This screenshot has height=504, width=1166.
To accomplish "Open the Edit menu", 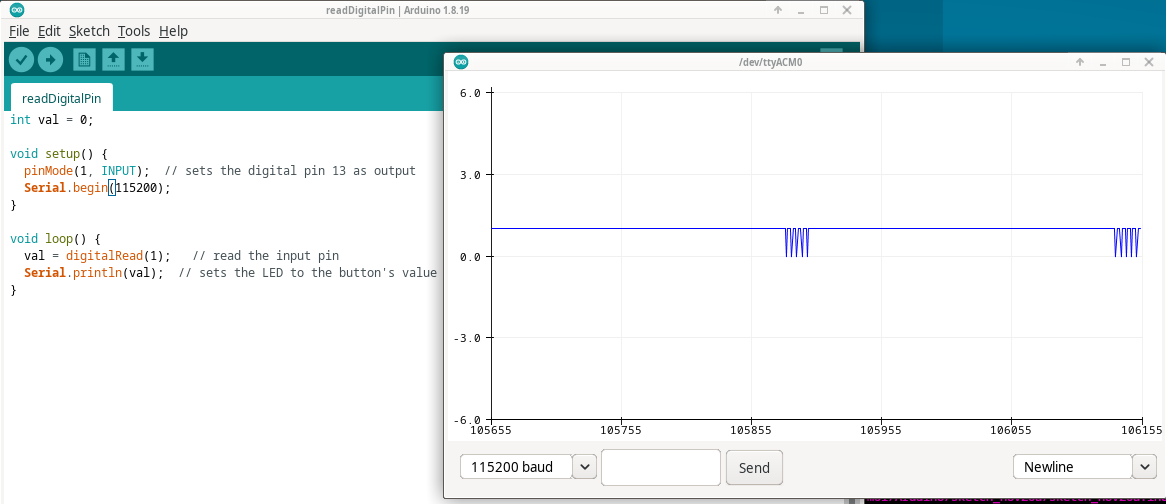I will click(x=49, y=31).
